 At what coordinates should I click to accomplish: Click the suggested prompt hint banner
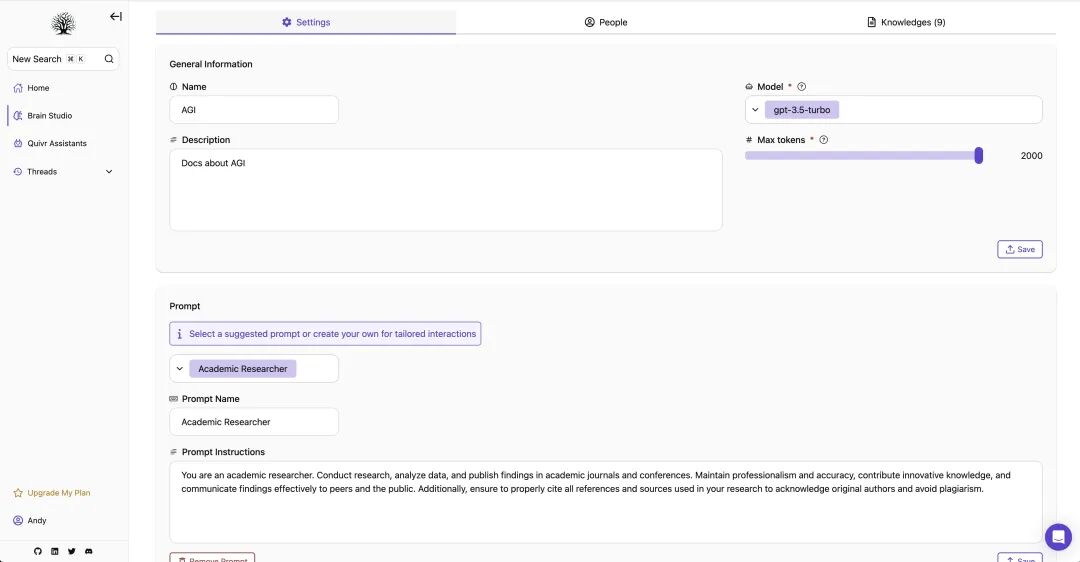325,334
